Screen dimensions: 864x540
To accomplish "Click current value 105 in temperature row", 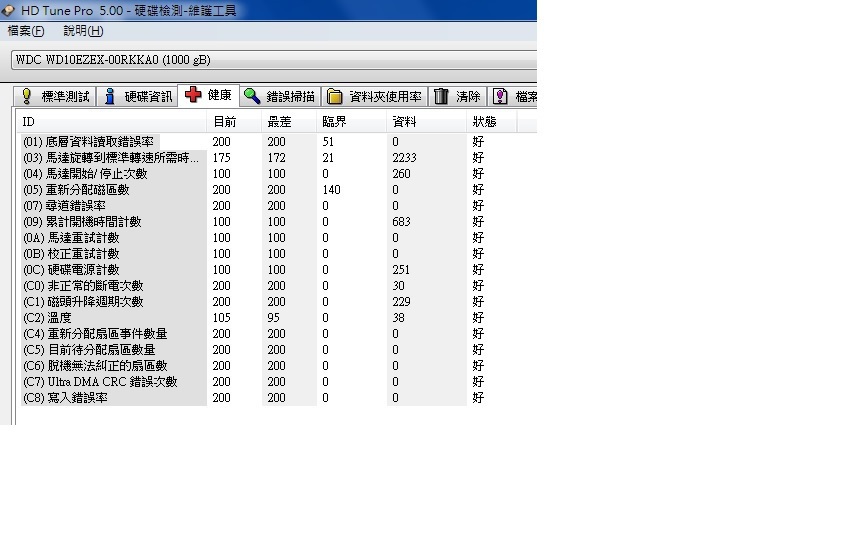I will pyautogui.click(x=222, y=317).
